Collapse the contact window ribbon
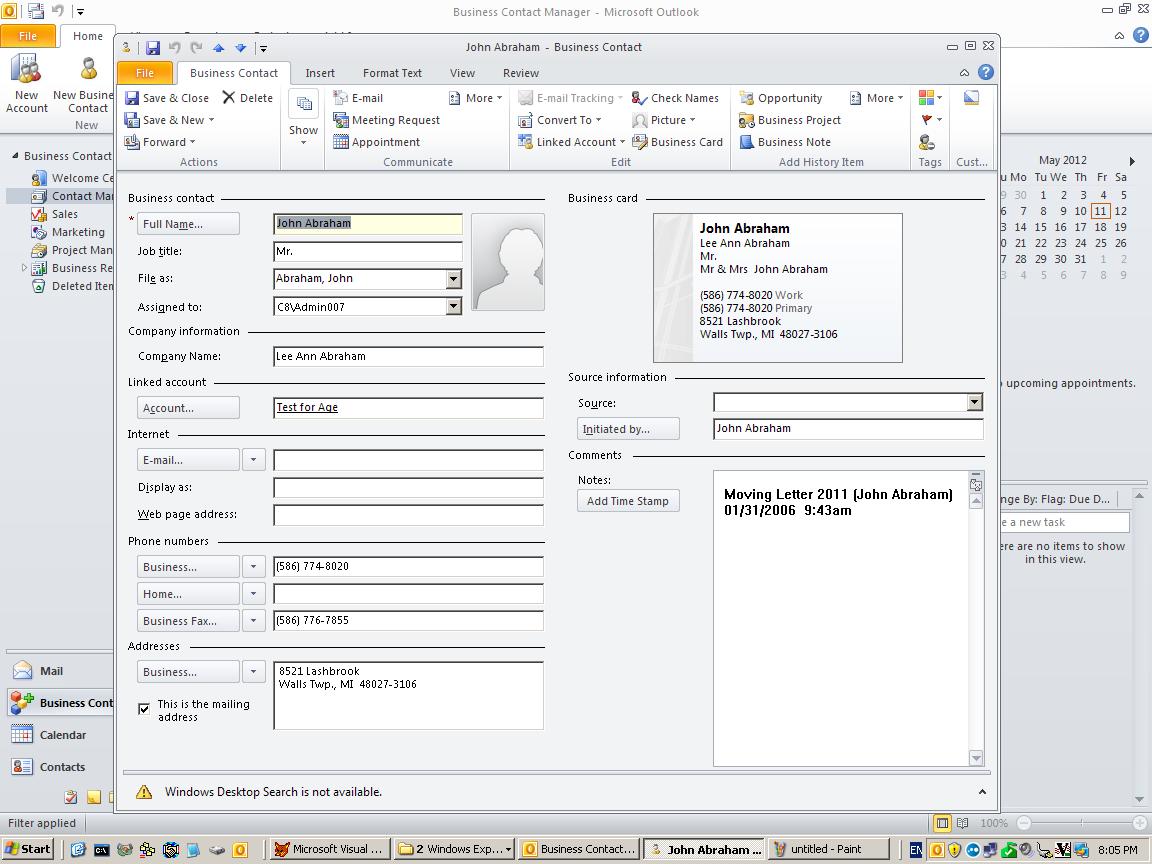 point(964,73)
